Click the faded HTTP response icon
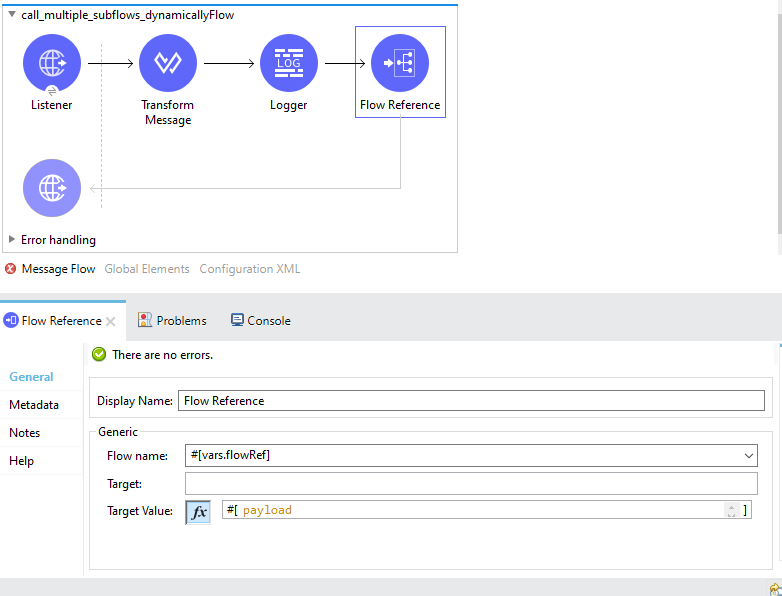Viewport: 782px width, 596px height. (x=52, y=188)
